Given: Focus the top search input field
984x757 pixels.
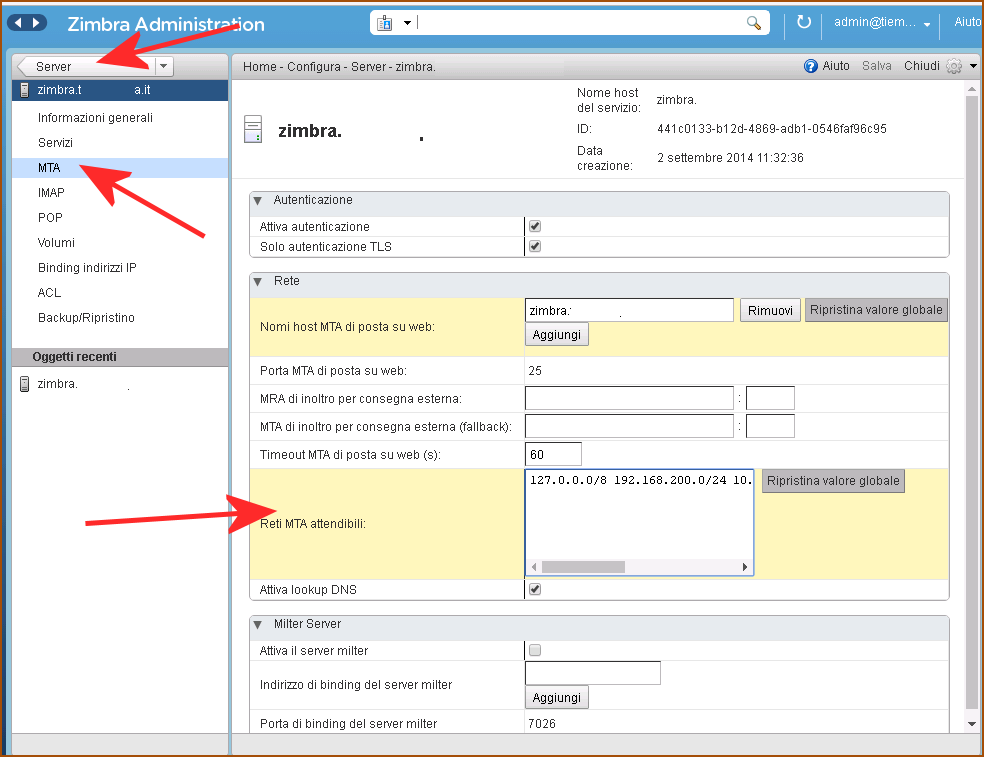Looking at the screenshot, I should click(580, 23).
